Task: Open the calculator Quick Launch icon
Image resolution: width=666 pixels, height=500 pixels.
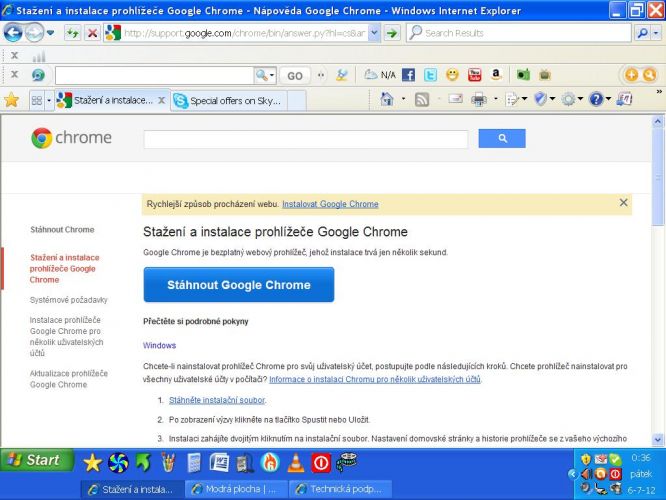Action: coord(194,463)
